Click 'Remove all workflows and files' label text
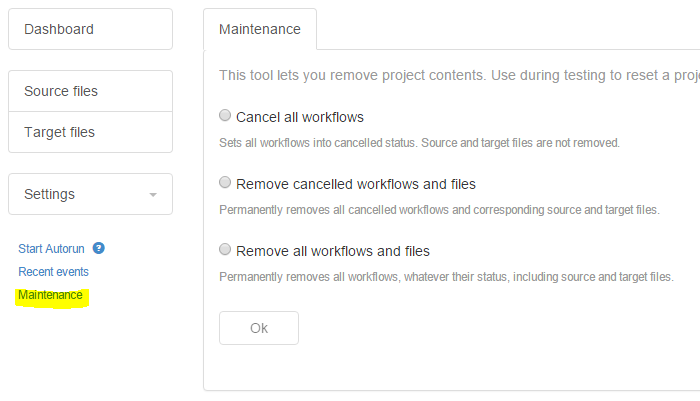Screen dimensions: 700x401 [333, 251]
